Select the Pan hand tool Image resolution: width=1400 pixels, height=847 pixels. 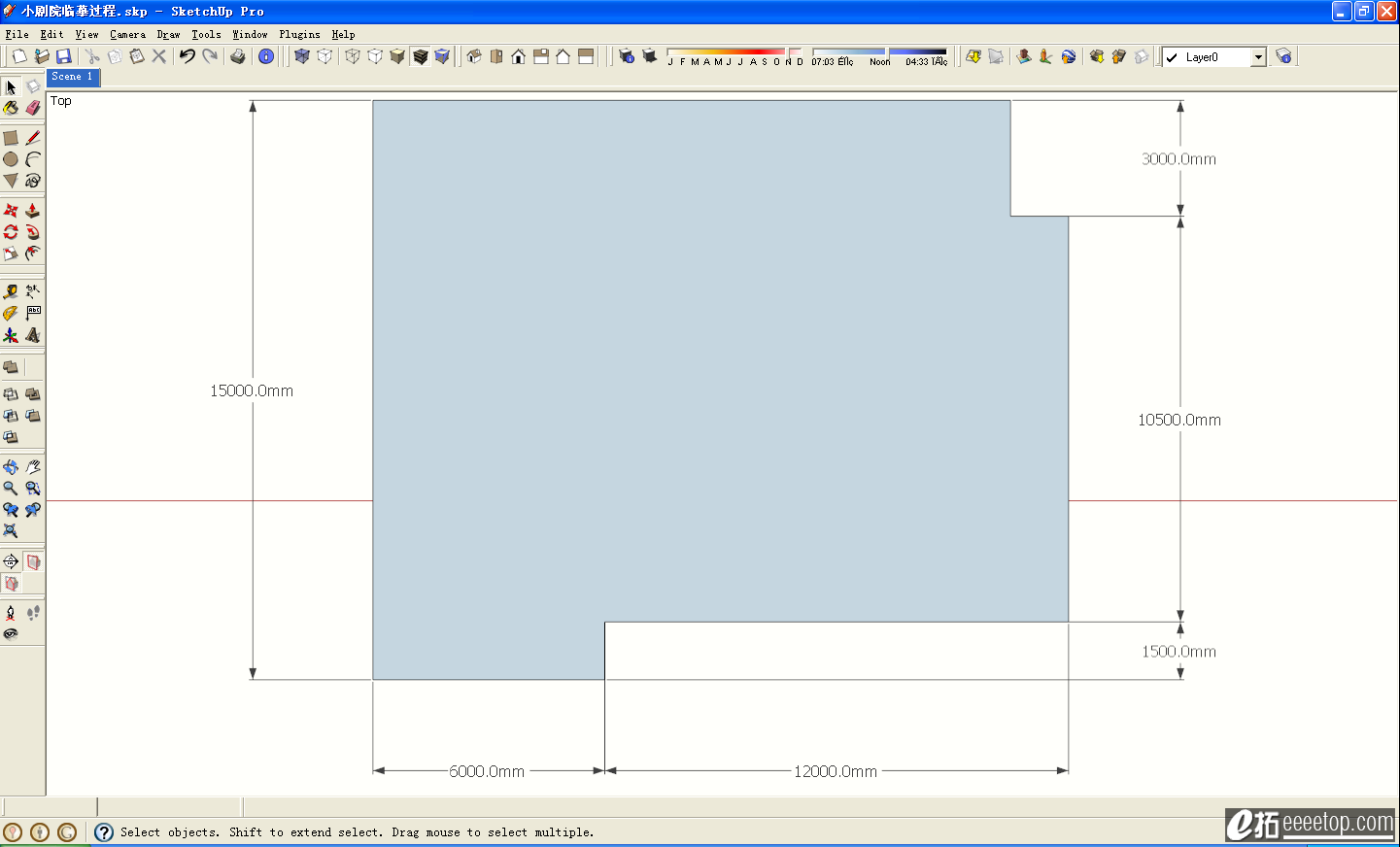(33, 467)
